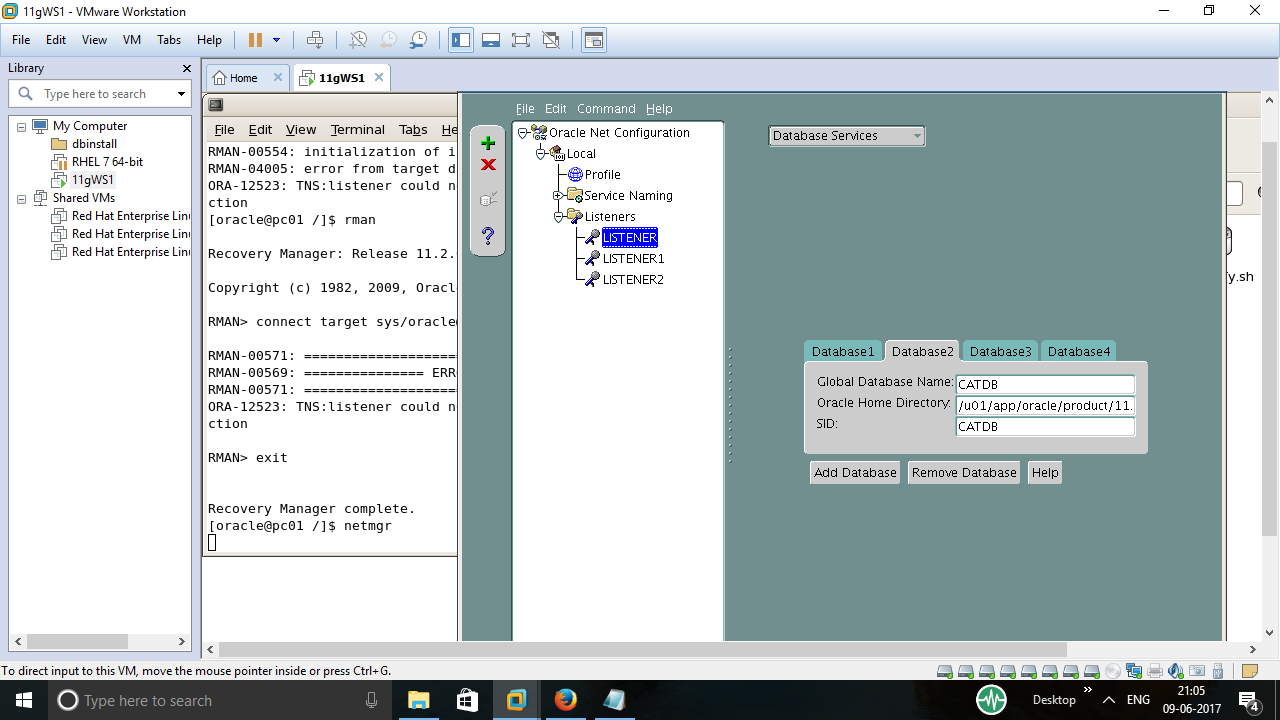This screenshot has height=720, width=1280.
Task: Click the sound card status icon
Action: click(1175, 671)
